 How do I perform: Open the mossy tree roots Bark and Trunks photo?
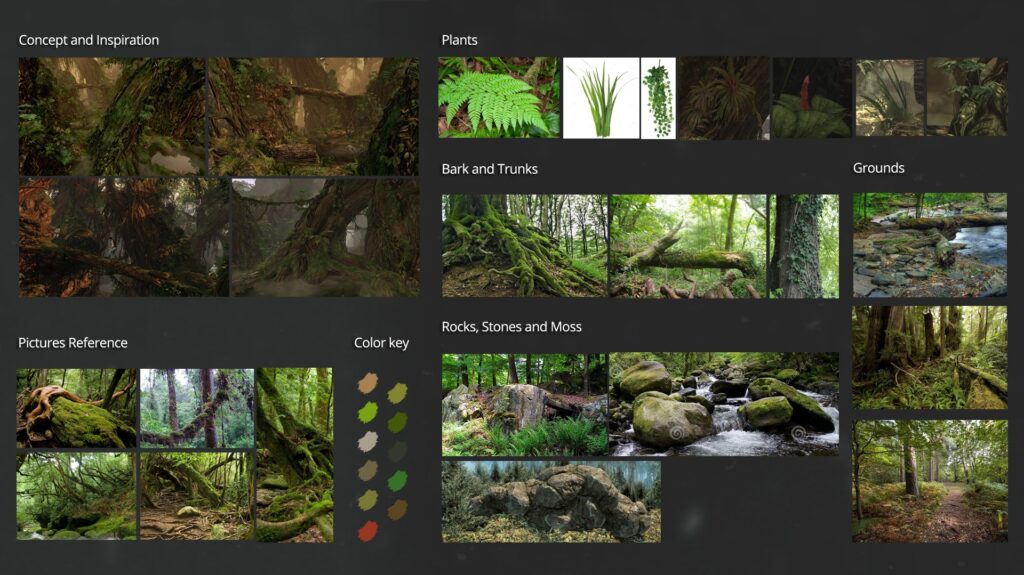(524, 246)
